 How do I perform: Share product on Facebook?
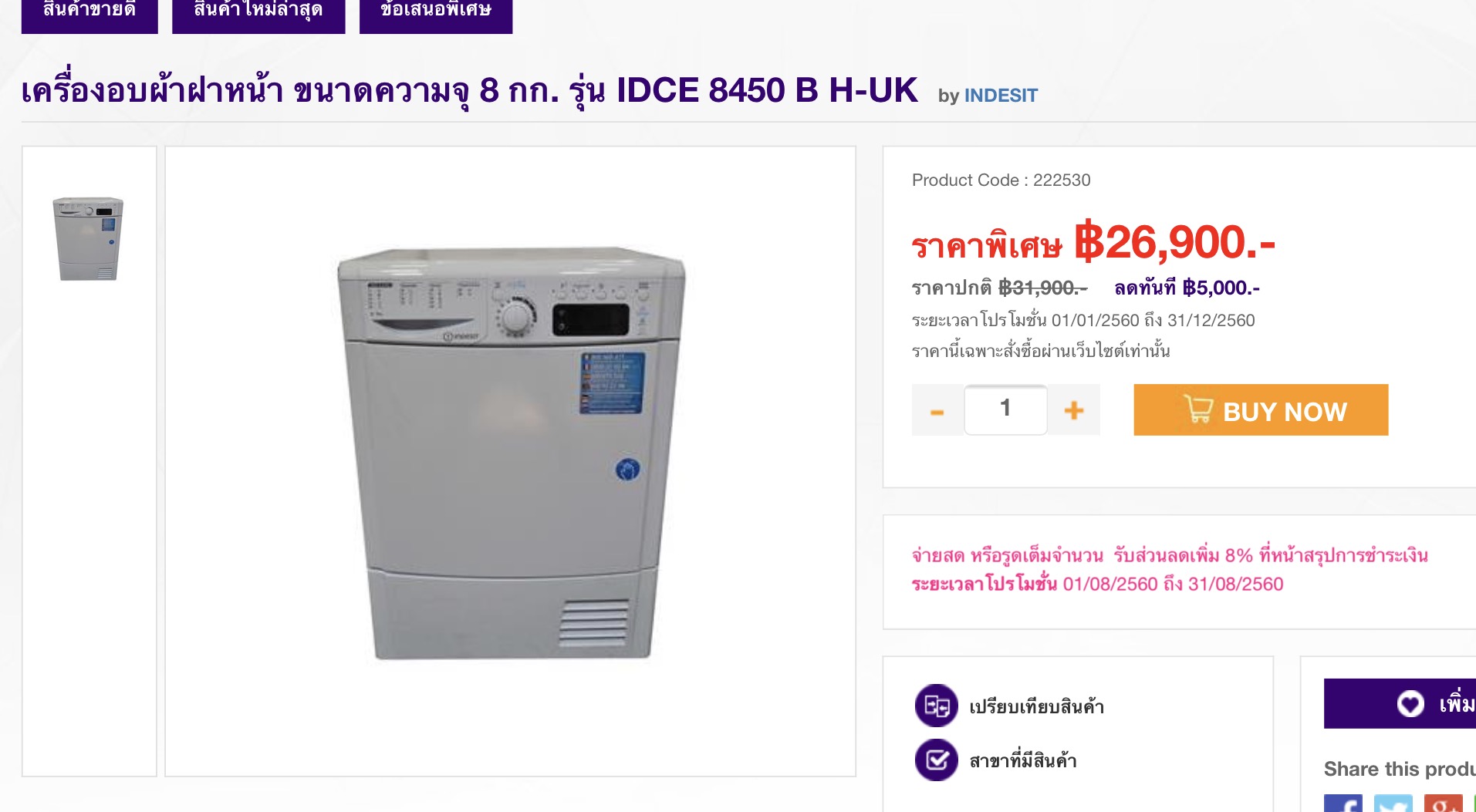(1343, 803)
